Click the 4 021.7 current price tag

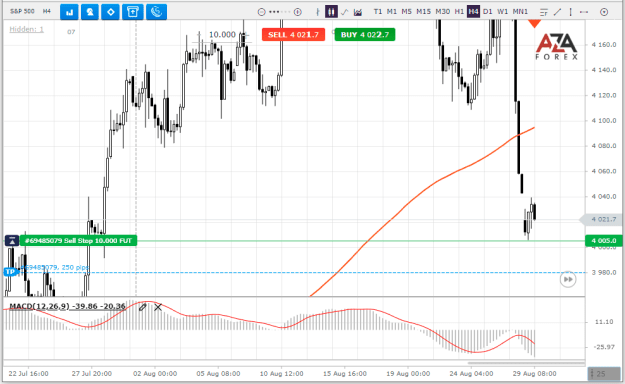point(601,219)
